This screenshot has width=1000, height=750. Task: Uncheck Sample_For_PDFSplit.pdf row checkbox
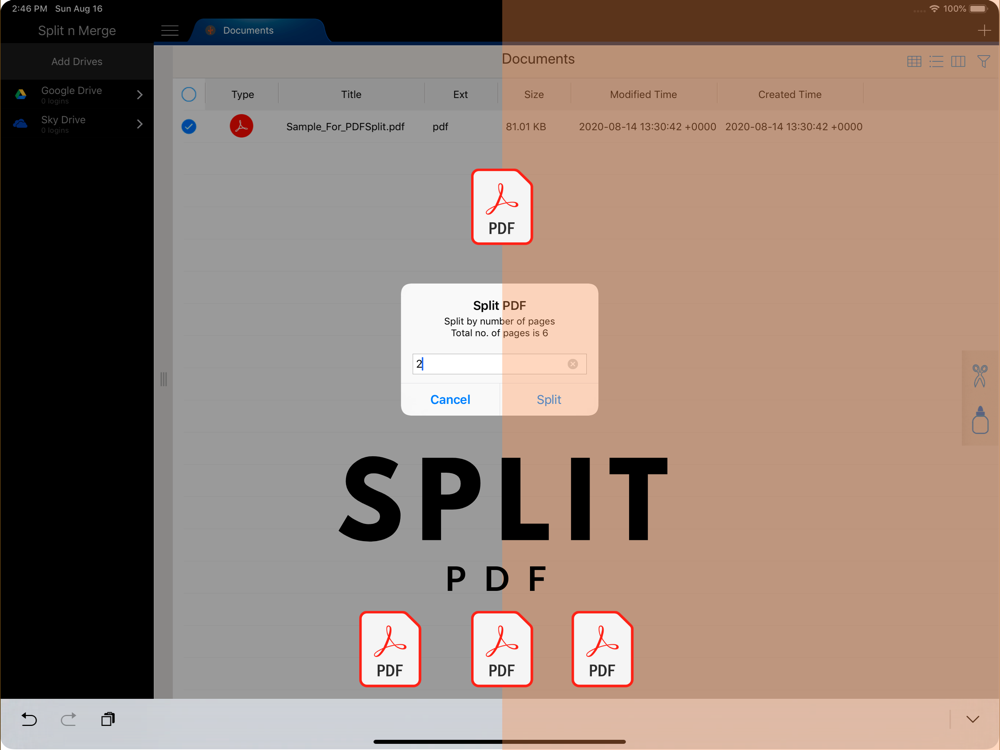pyautogui.click(x=189, y=126)
